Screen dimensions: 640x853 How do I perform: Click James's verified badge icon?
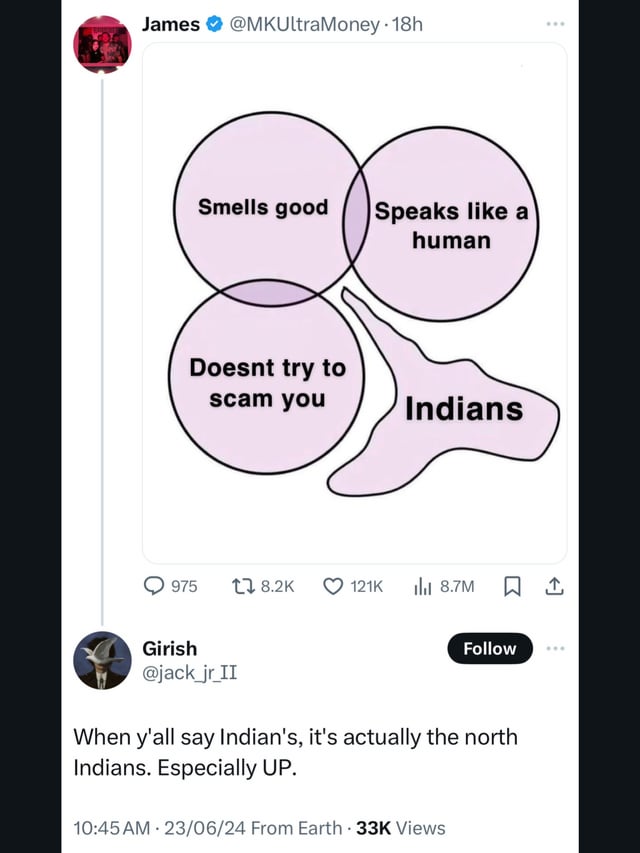(x=214, y=25)
